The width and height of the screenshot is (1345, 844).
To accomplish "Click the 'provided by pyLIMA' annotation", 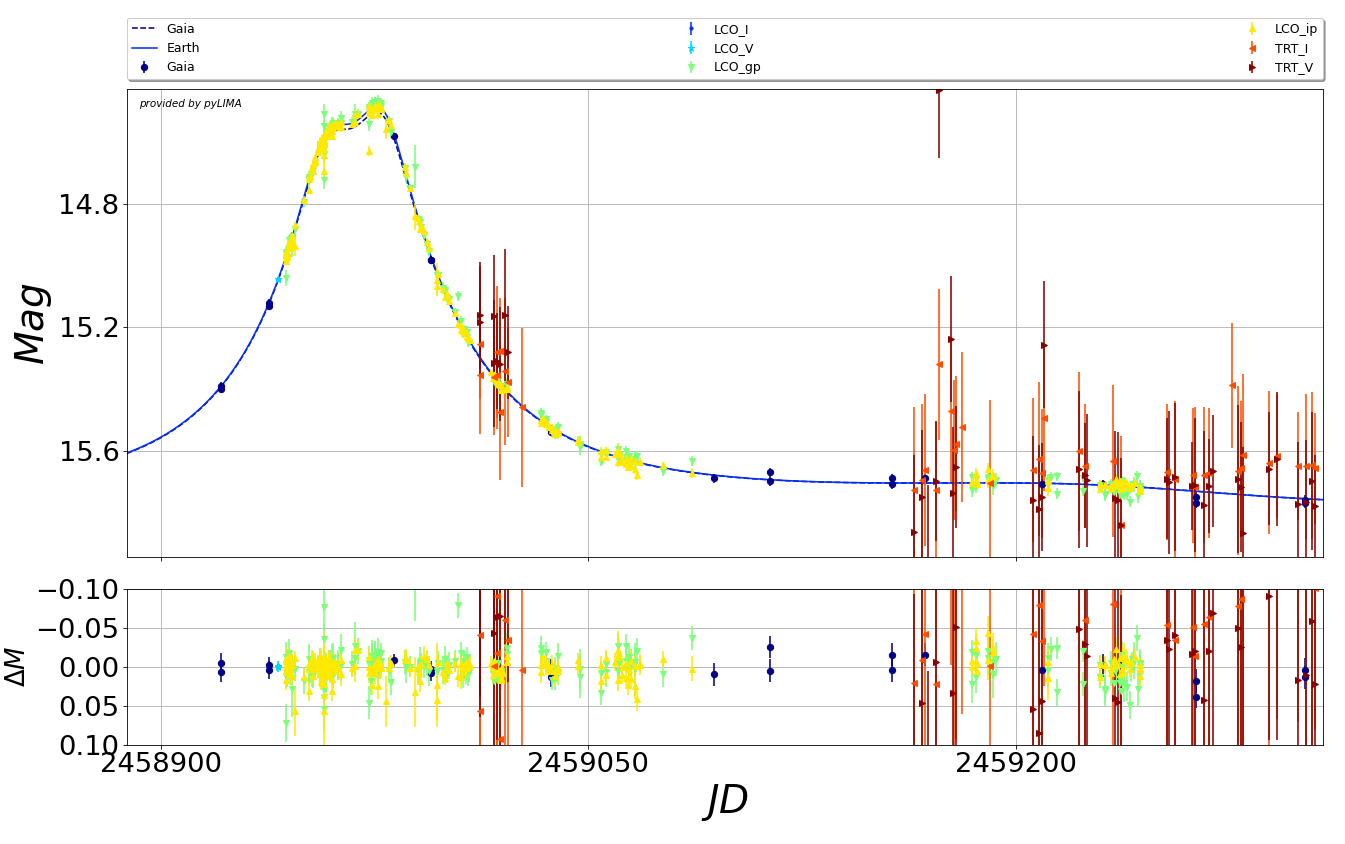I will [x=190, y=104].
